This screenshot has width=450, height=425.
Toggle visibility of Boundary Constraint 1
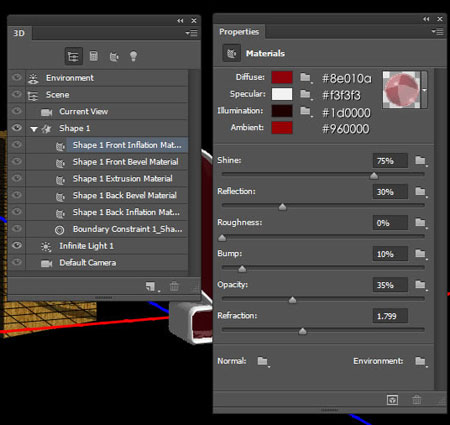17,229
